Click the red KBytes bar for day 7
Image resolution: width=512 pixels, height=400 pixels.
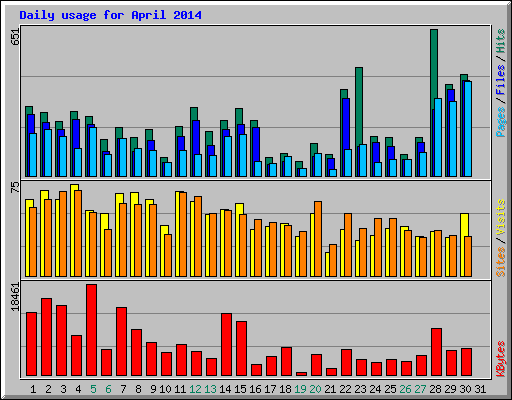(121, 342)
